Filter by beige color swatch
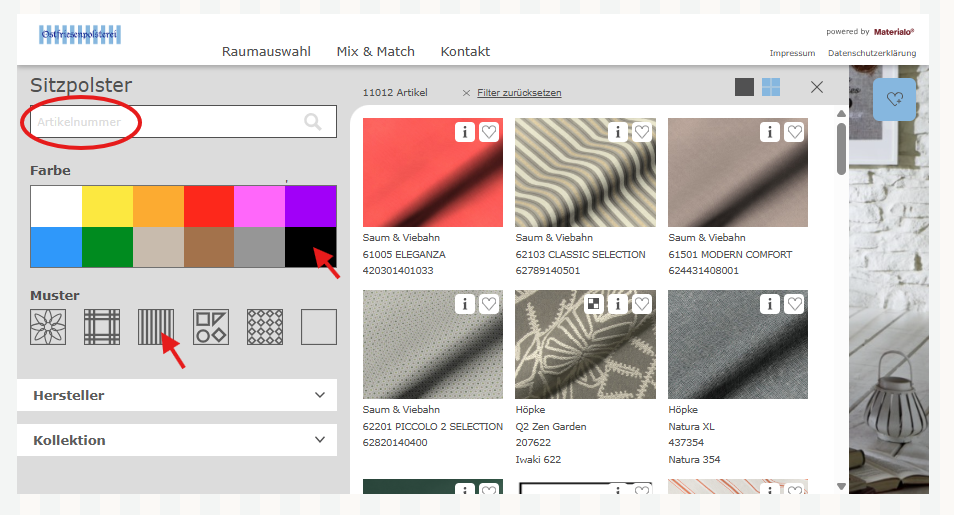Screen dimensions: 954x515 click(x=158, y=247)
